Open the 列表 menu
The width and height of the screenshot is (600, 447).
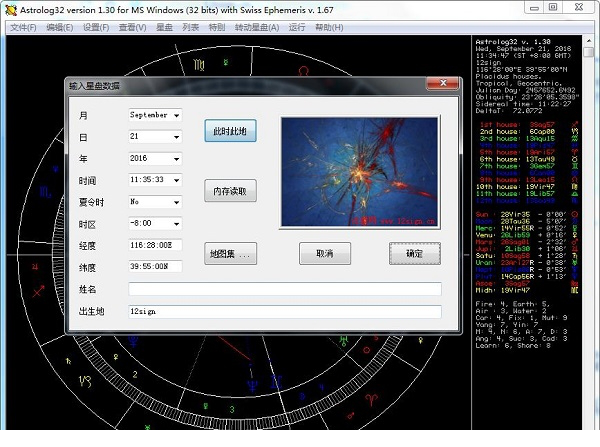coord(191,28)
